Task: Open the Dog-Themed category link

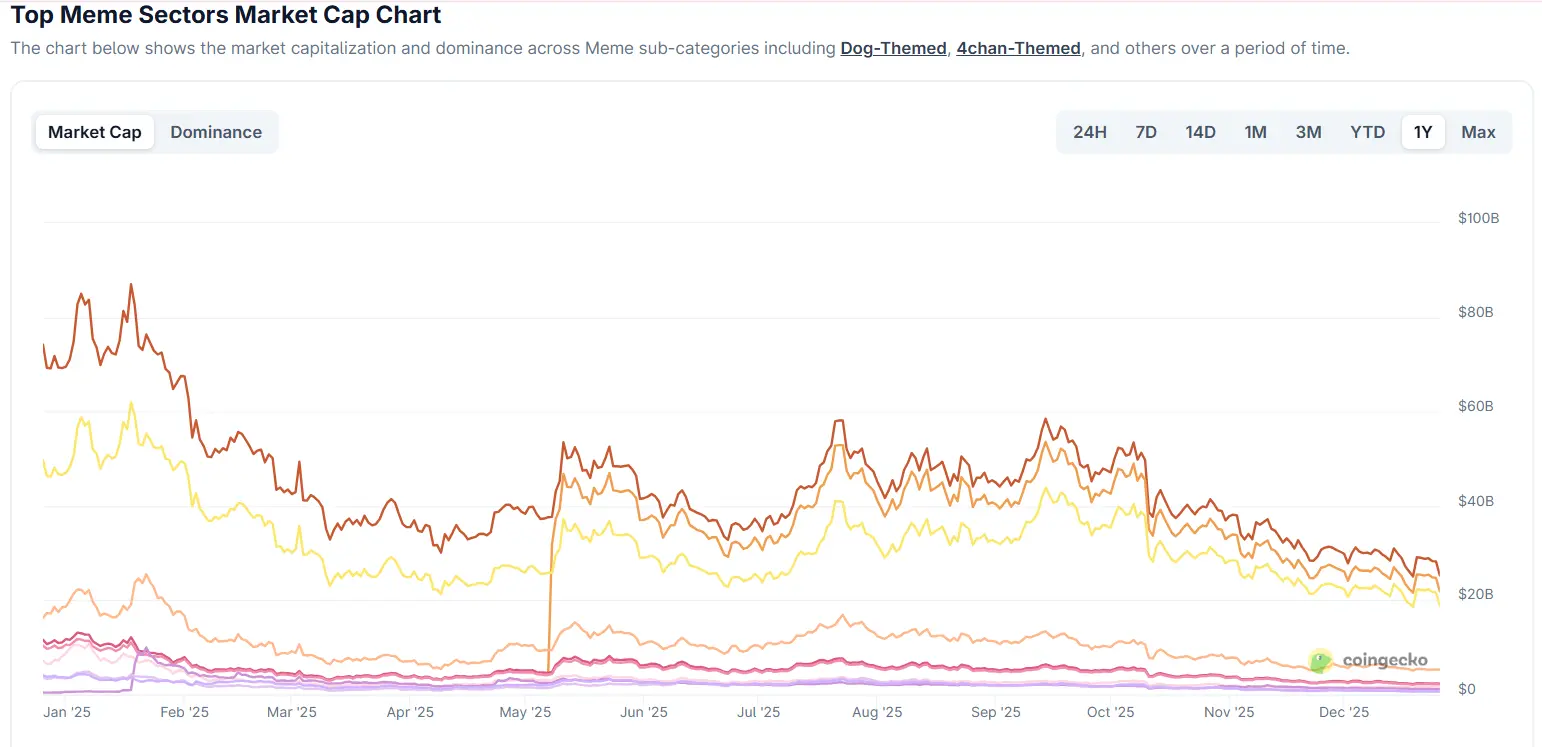Action: pyautogui.click(x=893, y=48)
